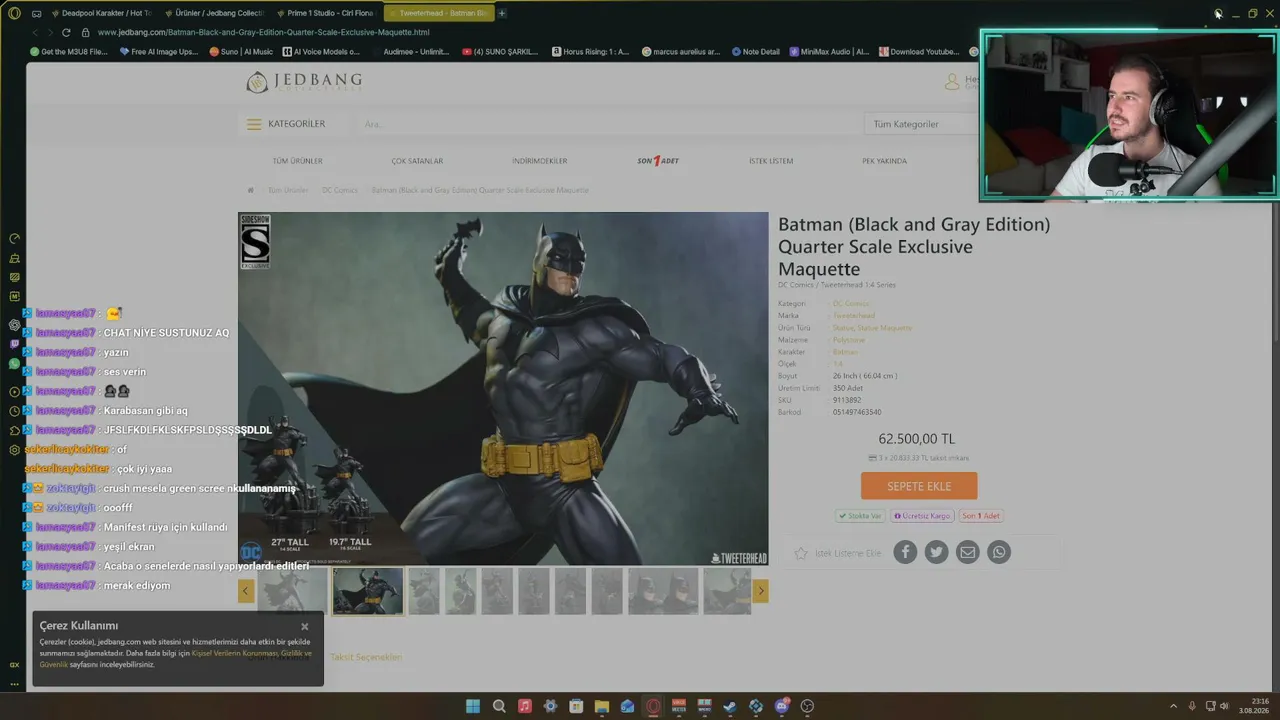Open File Explorer from taskbar
Image resolution: width=1280 pixels, height=720 pixels.
pos(602,706)
